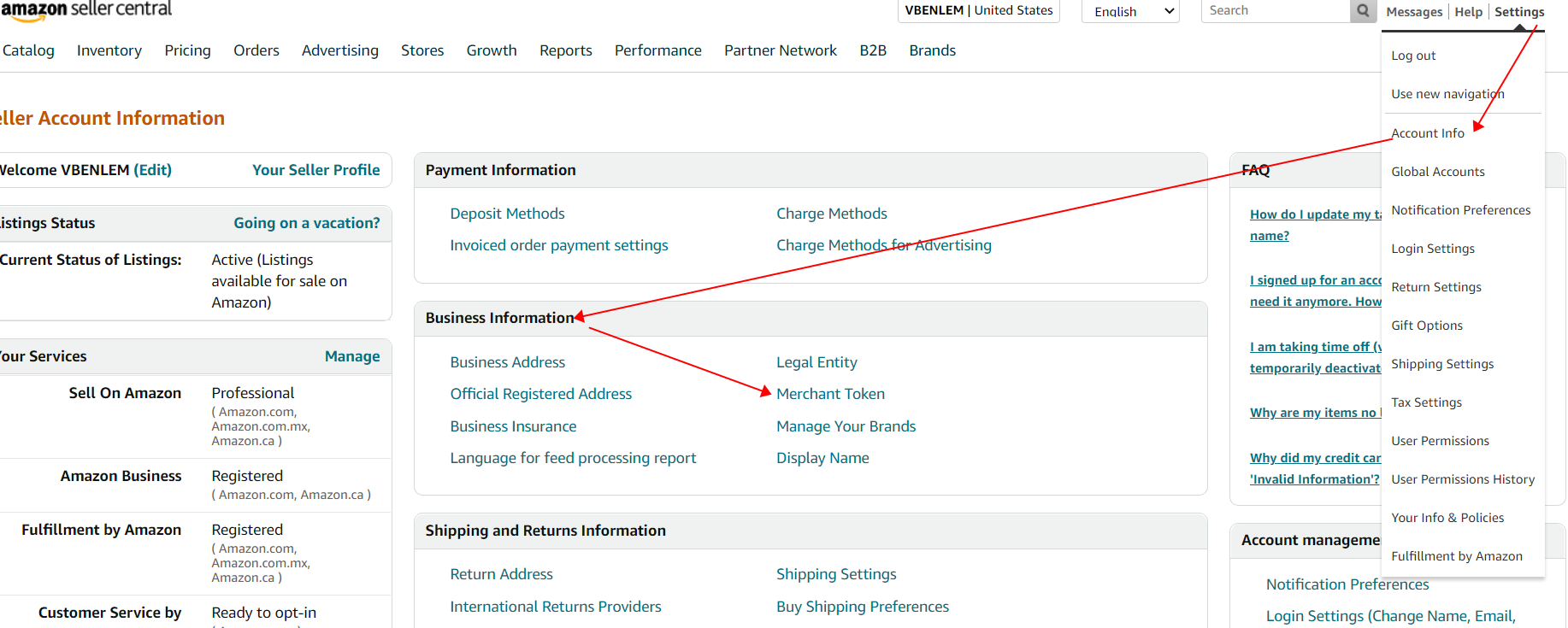This screenshot has height=628, width=1568.
Task: Open Business Address link
Action: [508, 362]
